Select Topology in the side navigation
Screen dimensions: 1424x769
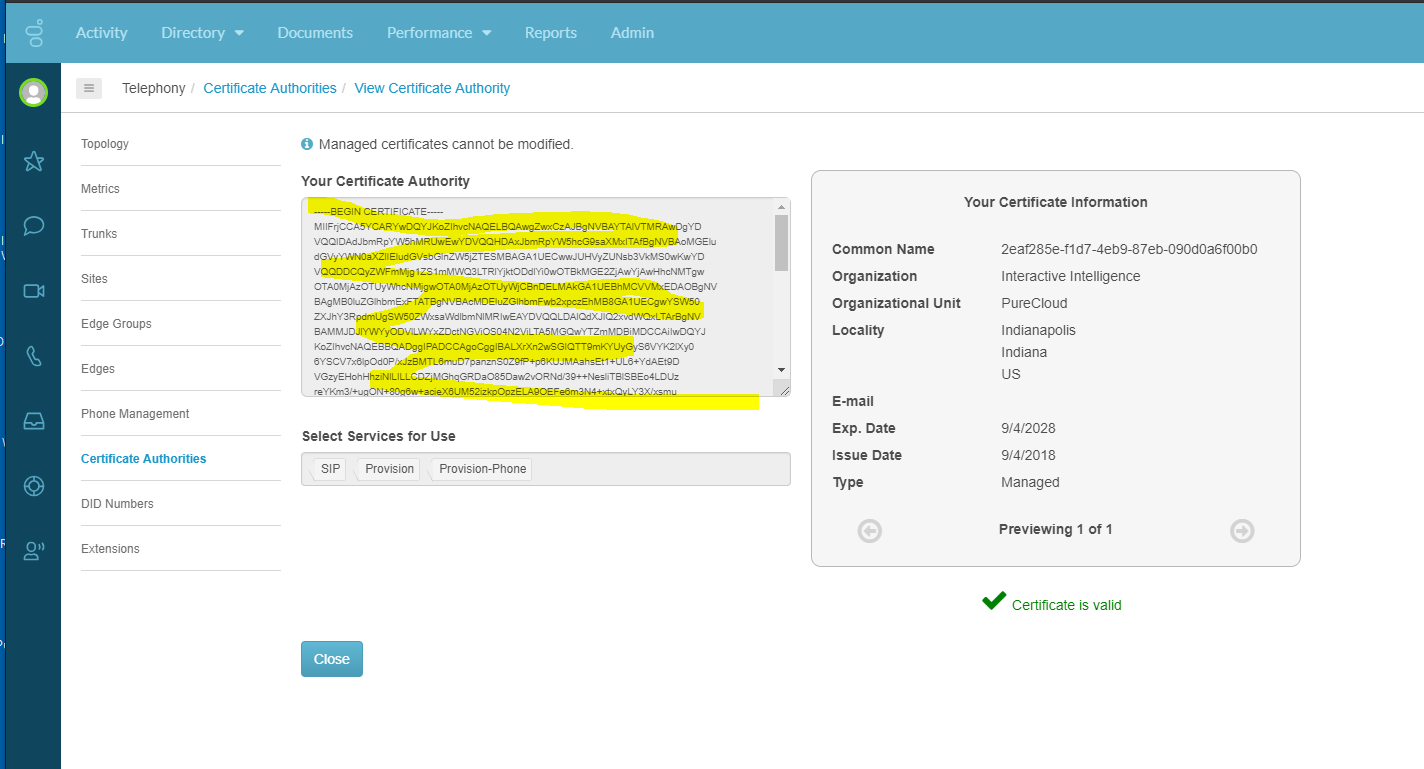pos(105,144)
